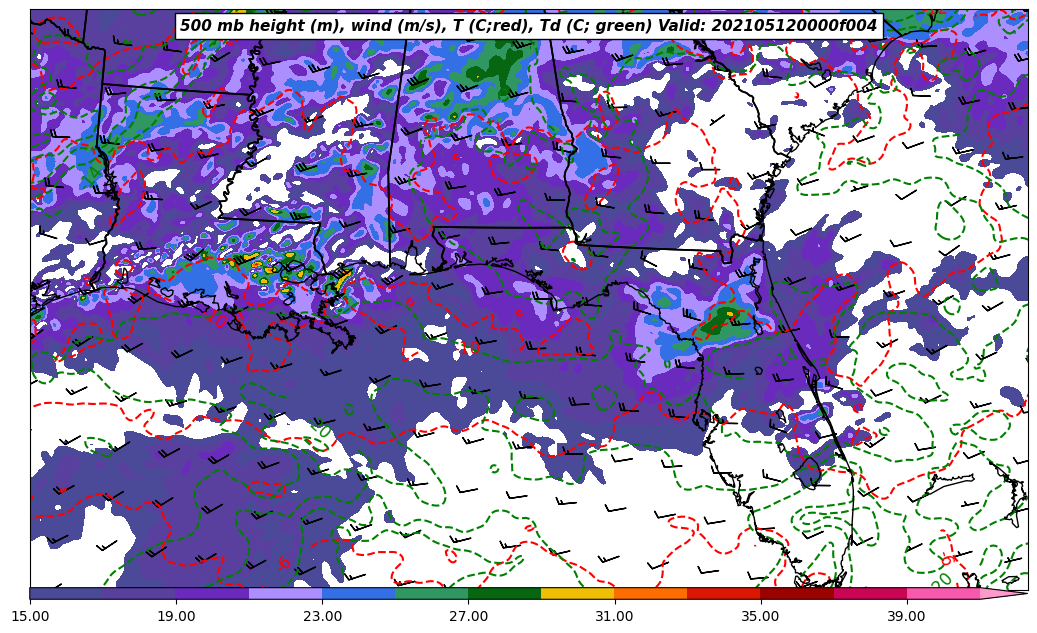Select the 35.00 colorbar tick label
The height and width of the screenshot is (633, 1037).
click(760, 616)
